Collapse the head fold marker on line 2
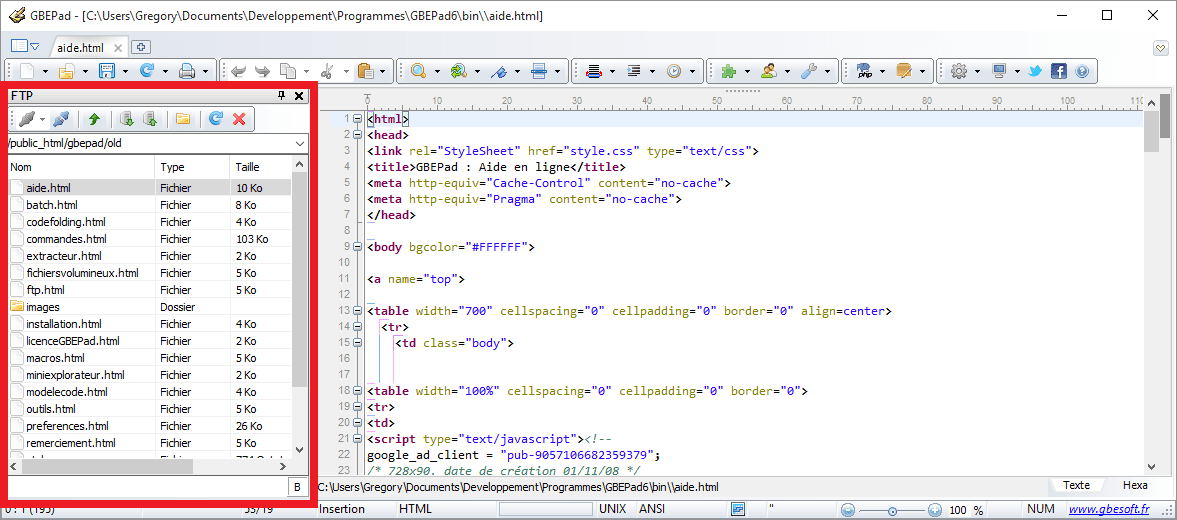This screenshot has width=1177, height=520. [x=357, y=135]
